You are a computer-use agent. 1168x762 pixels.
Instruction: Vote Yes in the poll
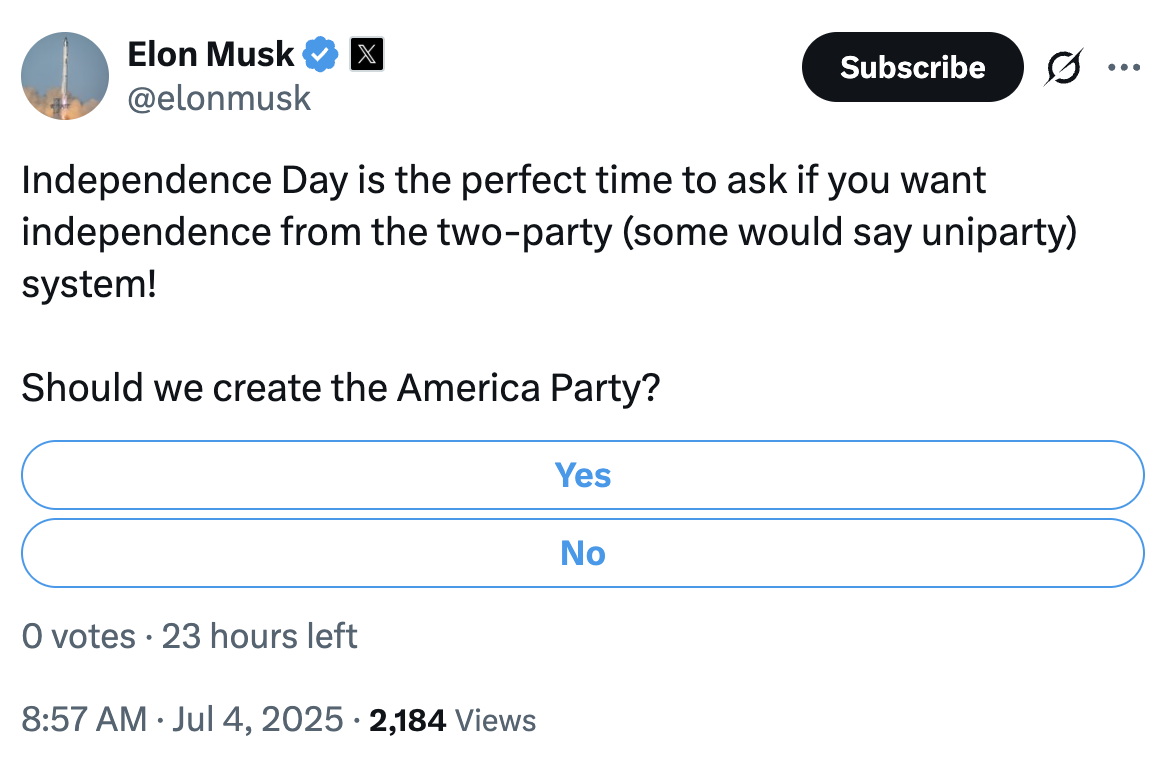pos(583,475)
